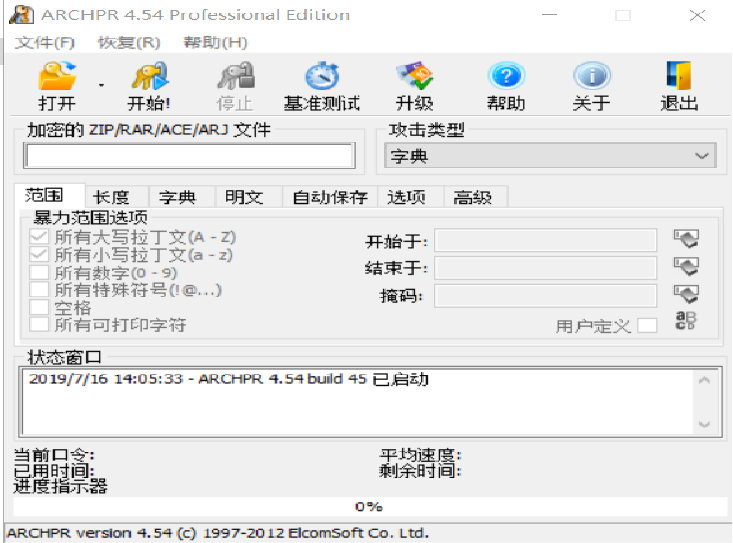The image size is (733, 543).
Task: Toggle 所有大写拉丁文(A - Z) checkbox
Action: coord(39,236)
